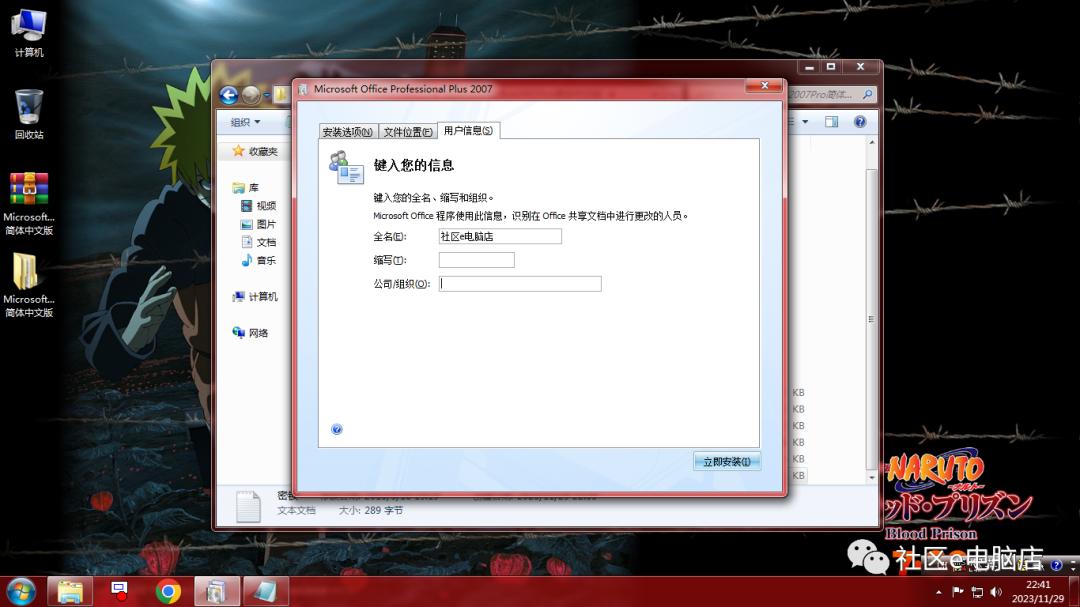Switch to the Office setup taskbar item
This screenshot has height=607, width=1080.
pos(217,592)
